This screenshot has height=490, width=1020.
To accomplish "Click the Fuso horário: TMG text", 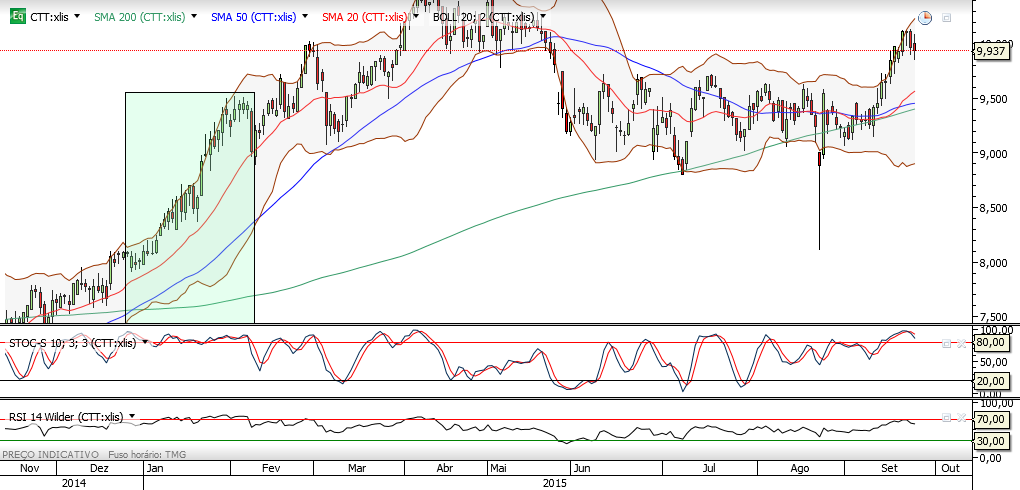I will [147, 454].
